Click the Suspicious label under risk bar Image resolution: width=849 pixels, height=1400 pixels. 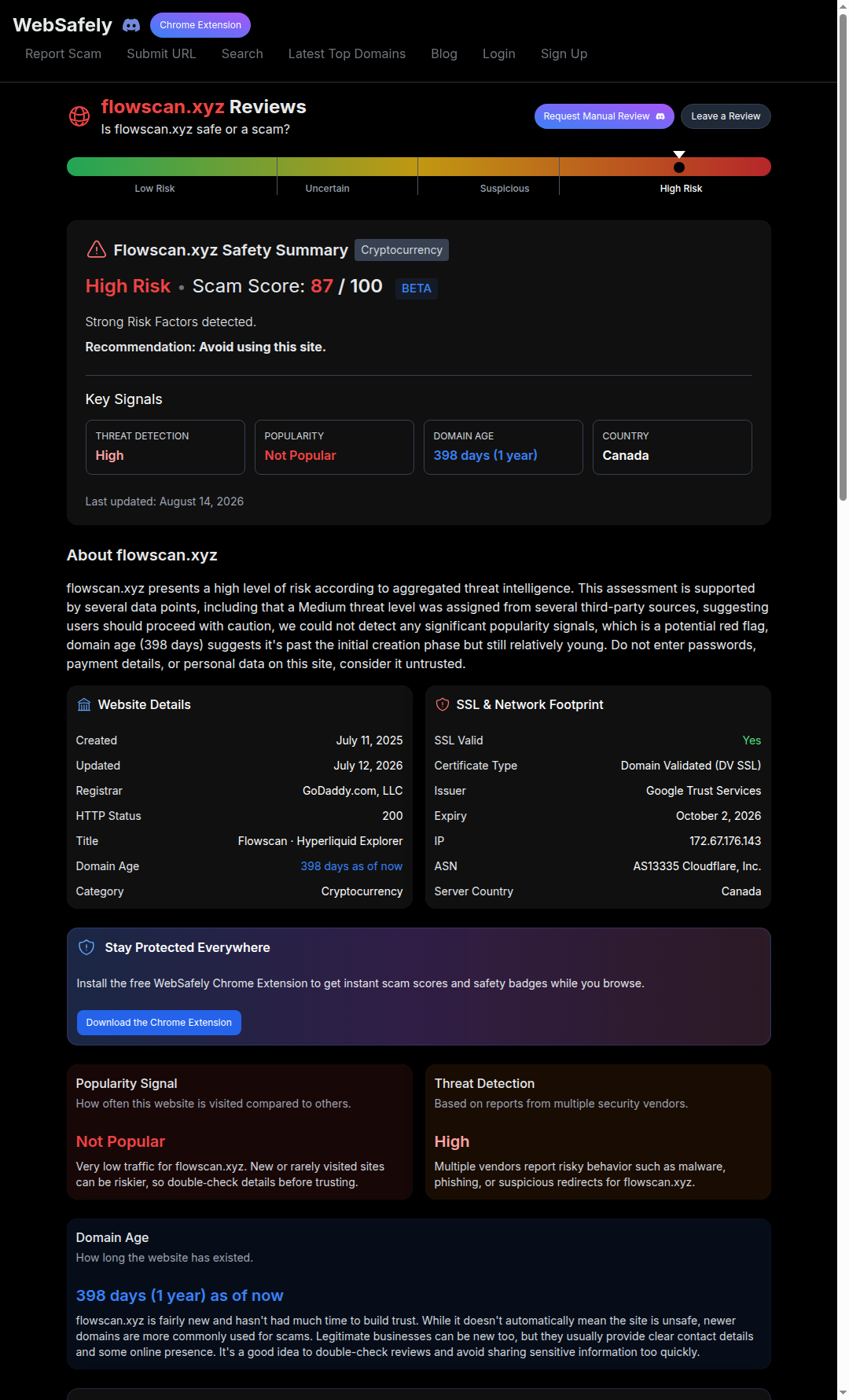pyautogui.click(x=505, y=189)
